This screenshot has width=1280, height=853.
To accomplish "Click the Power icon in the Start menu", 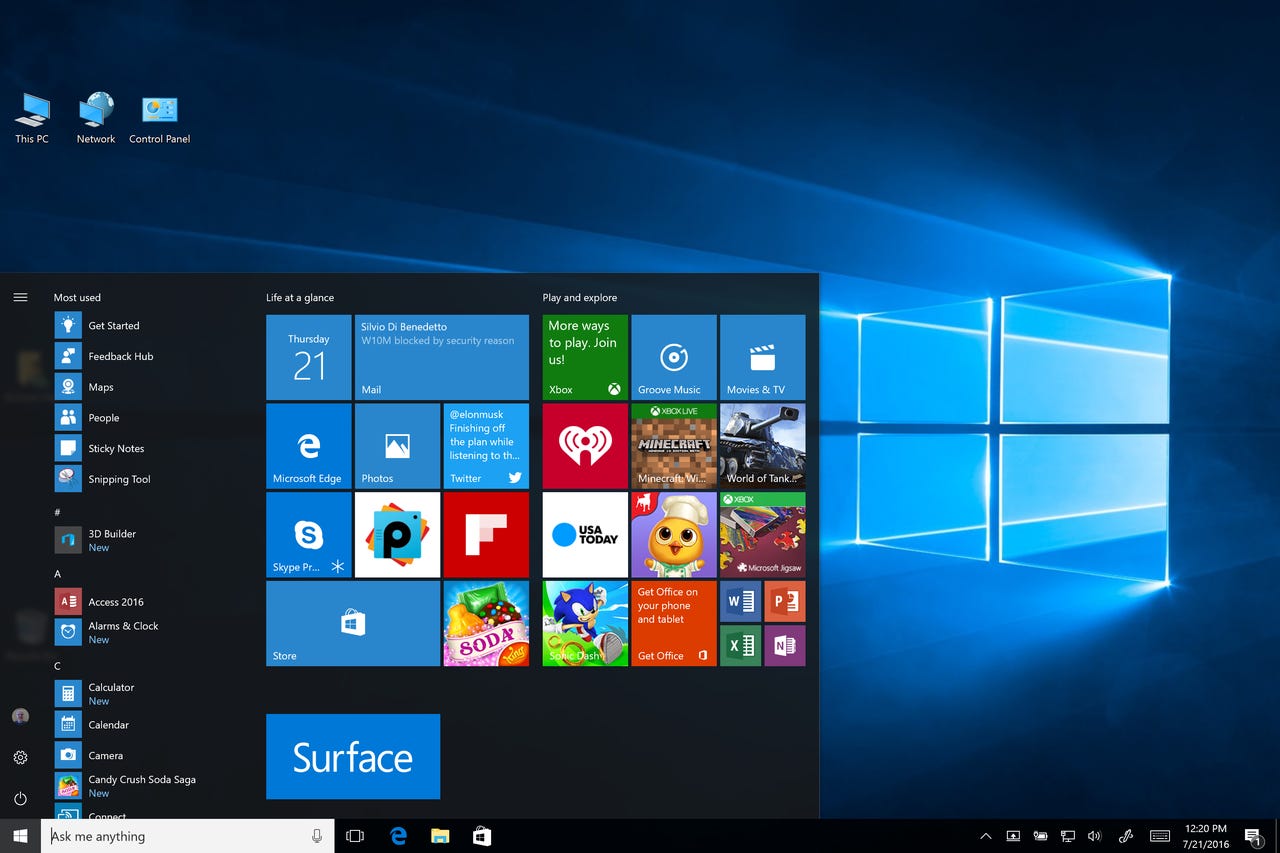I will [x=20, y=798].
